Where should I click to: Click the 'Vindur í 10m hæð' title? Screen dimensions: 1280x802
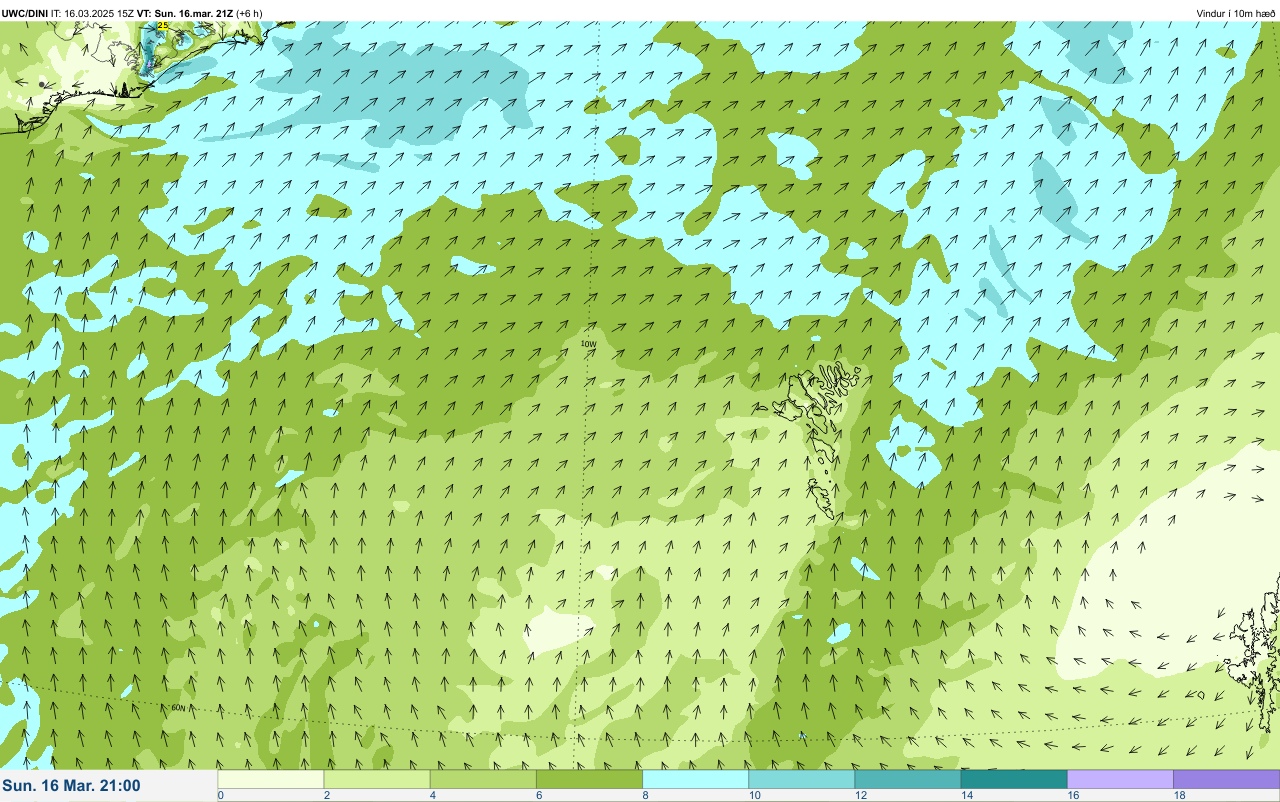click(1236, 13)
